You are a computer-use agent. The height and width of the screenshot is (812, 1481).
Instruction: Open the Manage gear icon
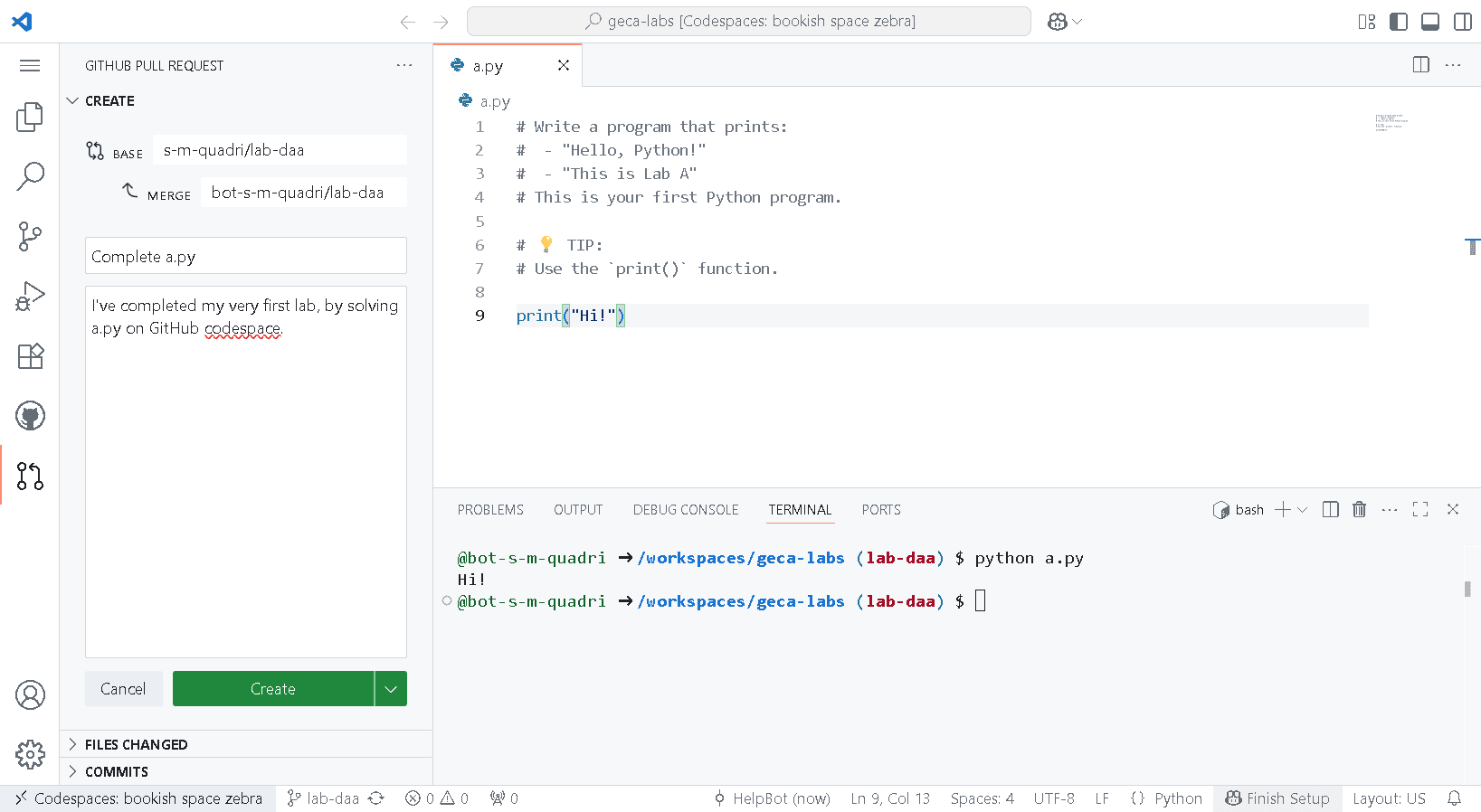coord(30,754)
